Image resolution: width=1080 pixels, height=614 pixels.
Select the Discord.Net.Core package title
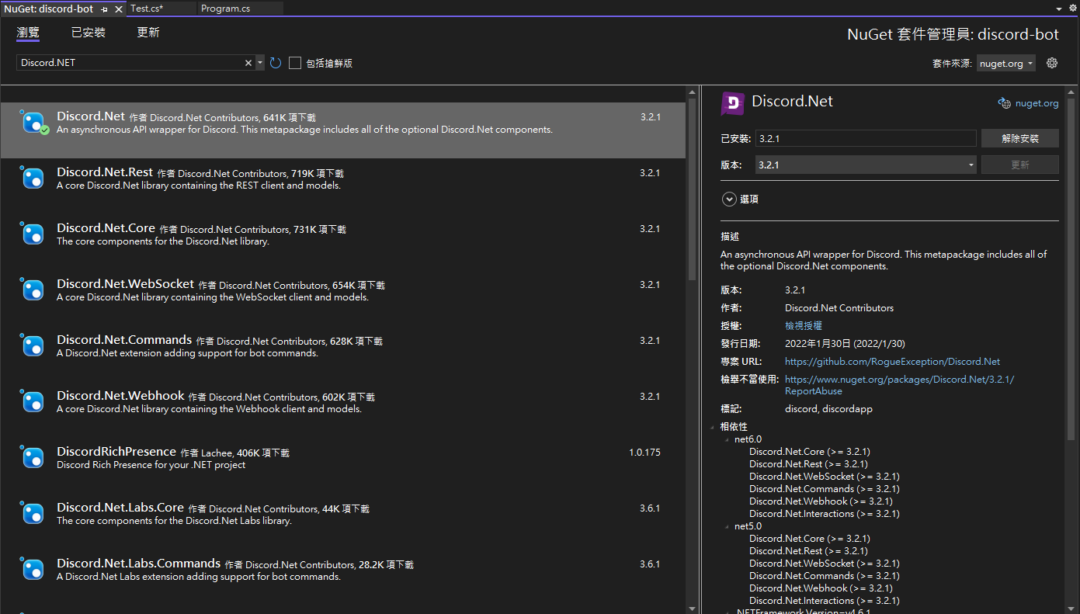tap(105, 228)
